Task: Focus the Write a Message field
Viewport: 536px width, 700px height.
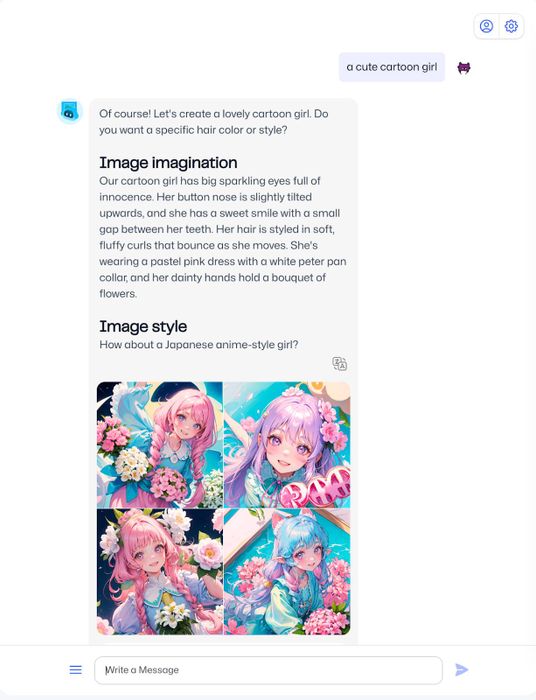Action: (268, 670)
